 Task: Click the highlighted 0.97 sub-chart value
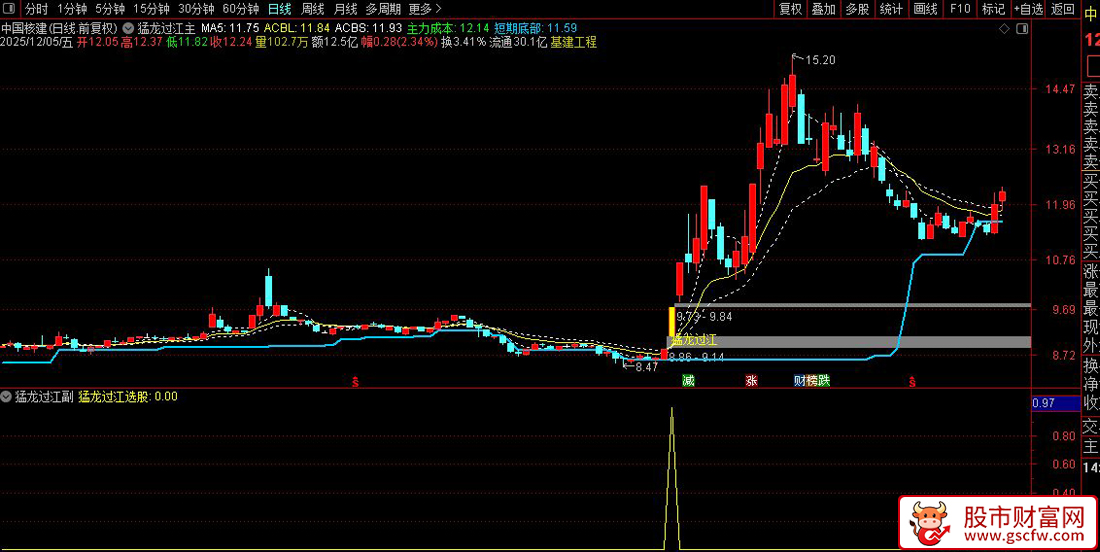pos(1055,403)
